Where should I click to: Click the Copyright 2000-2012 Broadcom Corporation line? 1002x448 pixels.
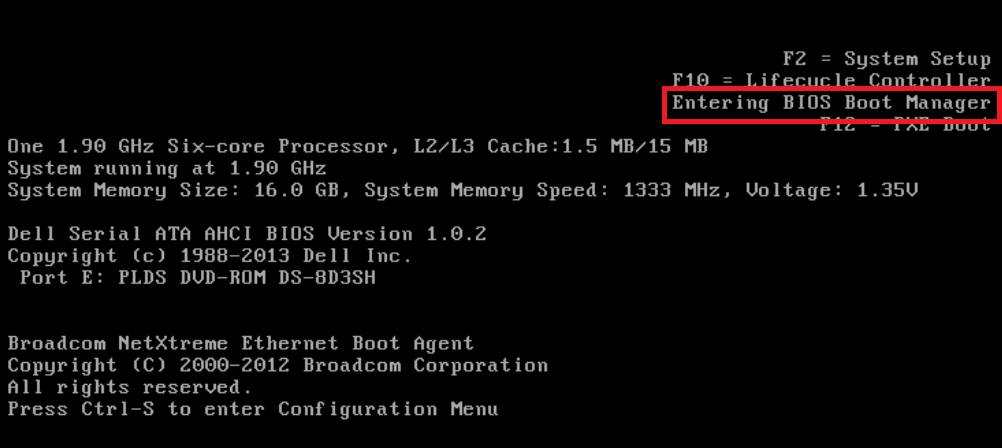pyautogui.click(x=277, y=366)
